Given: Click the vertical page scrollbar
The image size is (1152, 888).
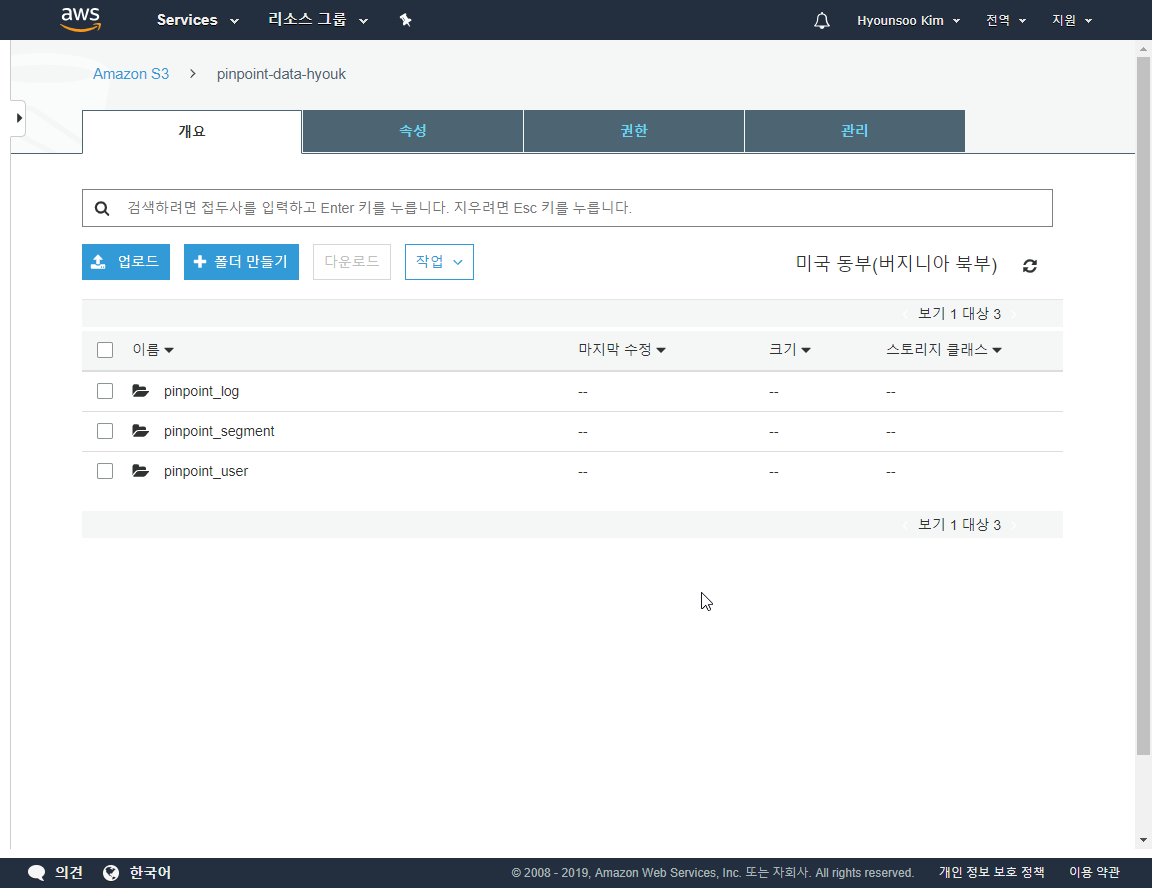Looking at the screenshot, I should tap(1143, 405).
